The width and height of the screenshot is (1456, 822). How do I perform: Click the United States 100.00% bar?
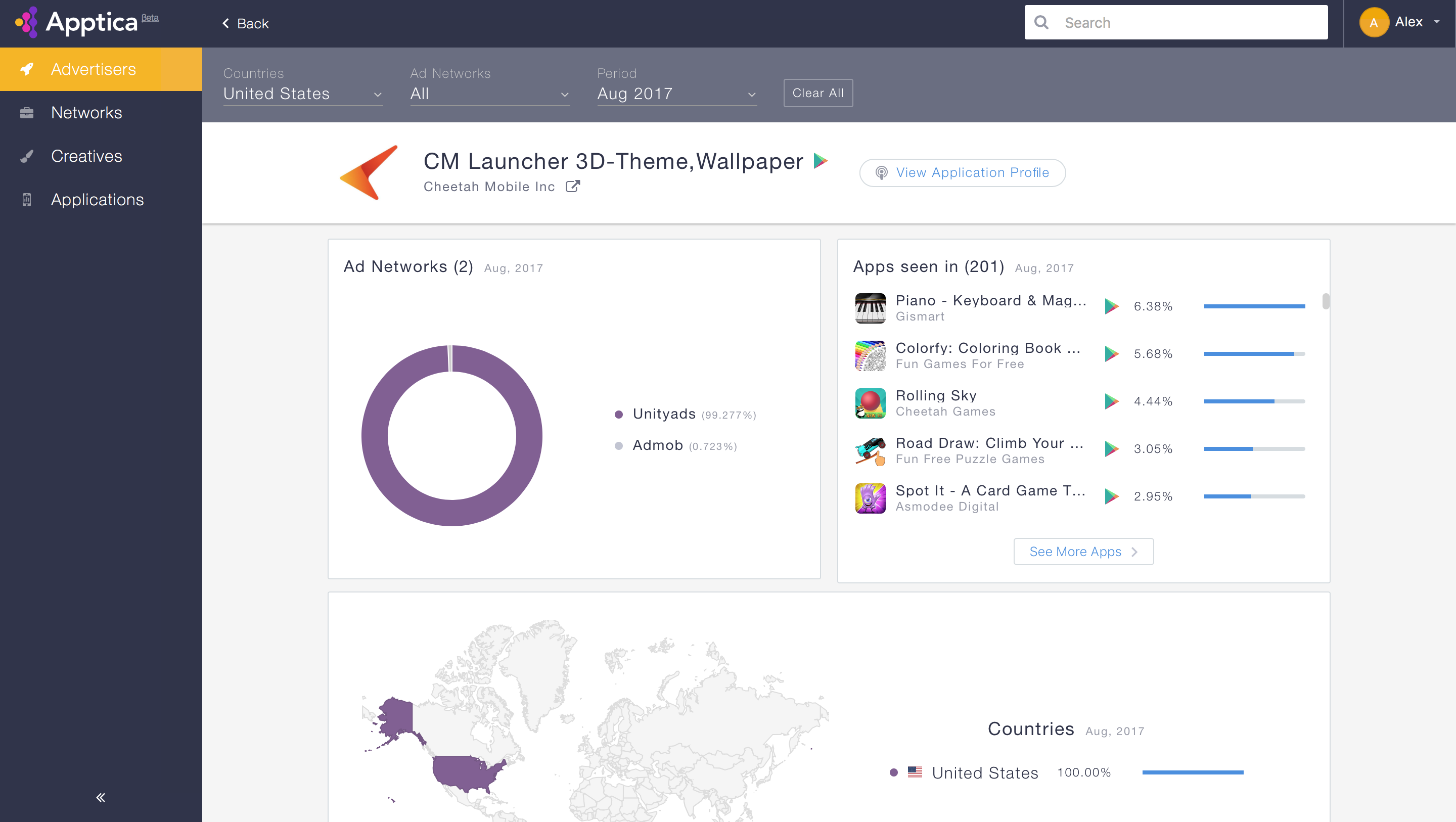click(1193, 772)
